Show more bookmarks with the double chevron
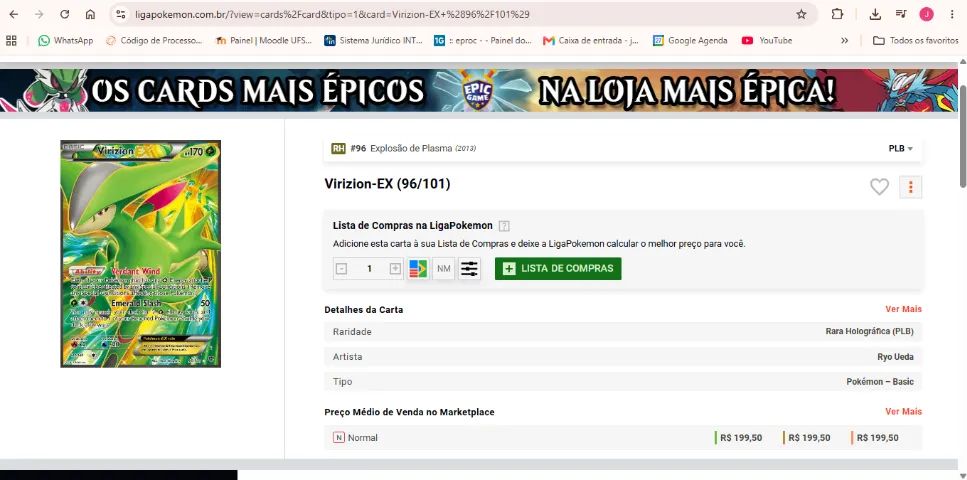Viewport: 967px width, 480px height. pos(844,40)
